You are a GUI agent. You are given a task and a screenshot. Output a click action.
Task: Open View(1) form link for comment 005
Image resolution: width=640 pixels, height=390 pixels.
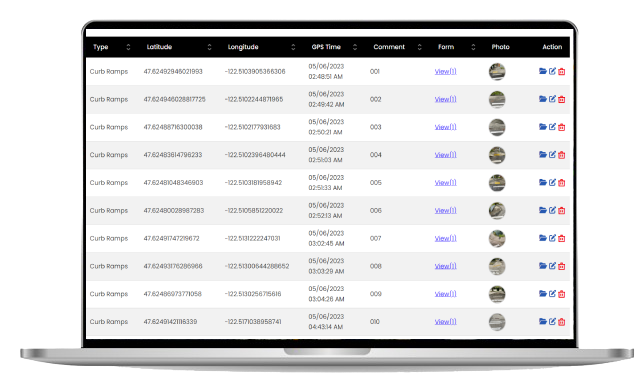tap(445, 182)
